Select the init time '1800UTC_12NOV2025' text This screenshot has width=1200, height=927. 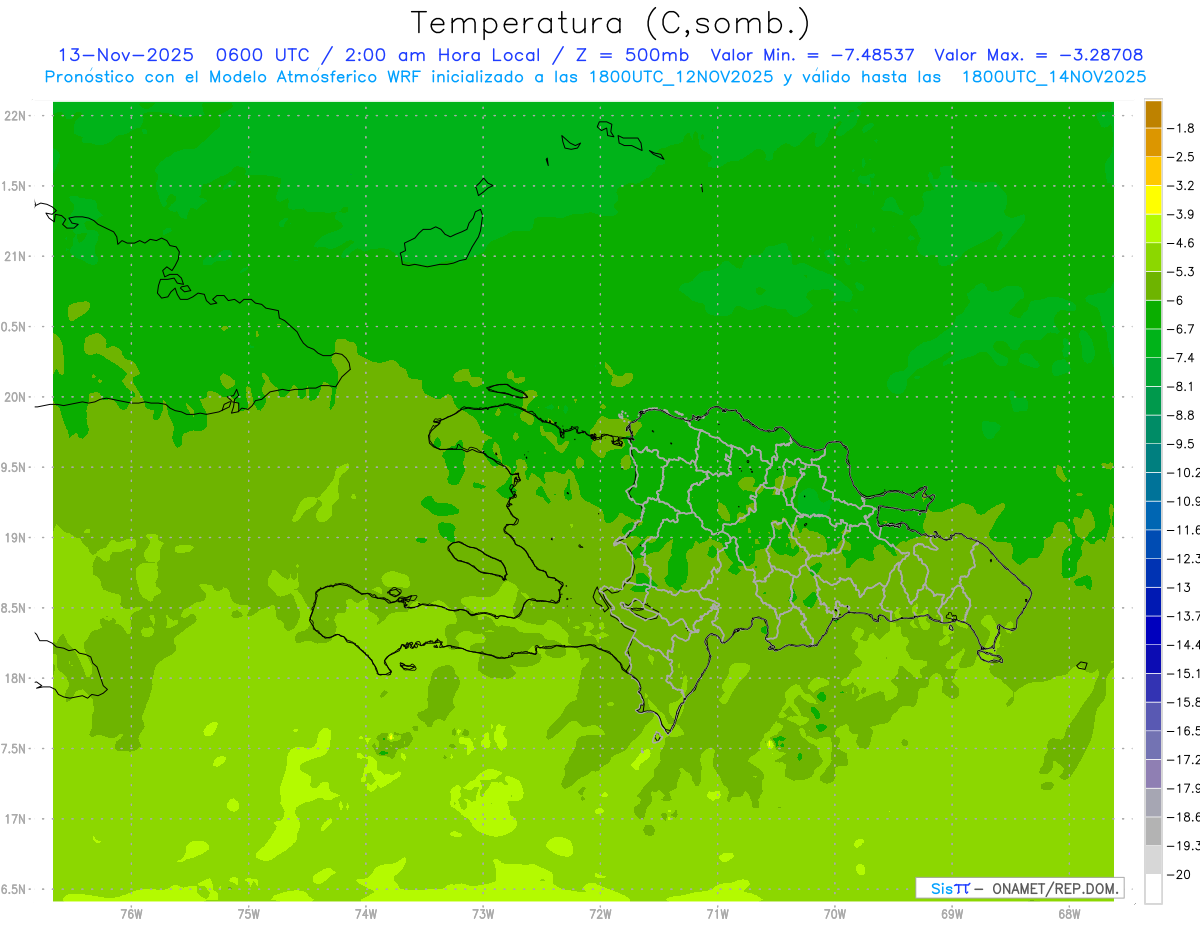coord(677,77)
